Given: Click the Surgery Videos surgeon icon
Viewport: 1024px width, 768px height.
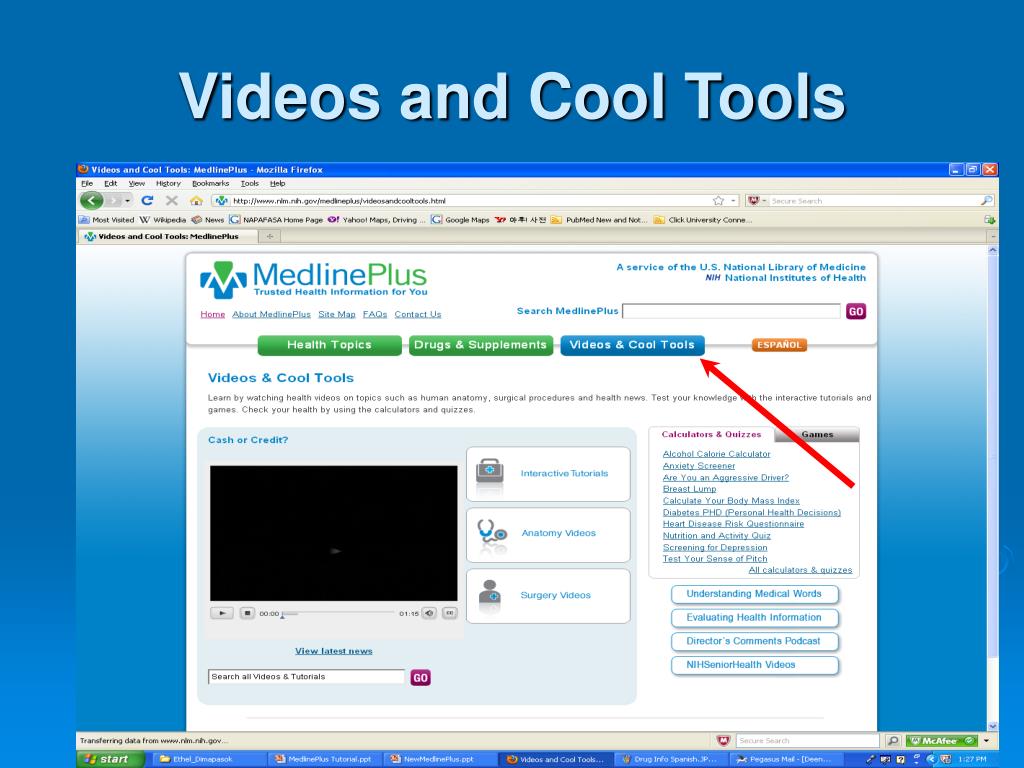Looking at the screenshot, I should (490, 594).
